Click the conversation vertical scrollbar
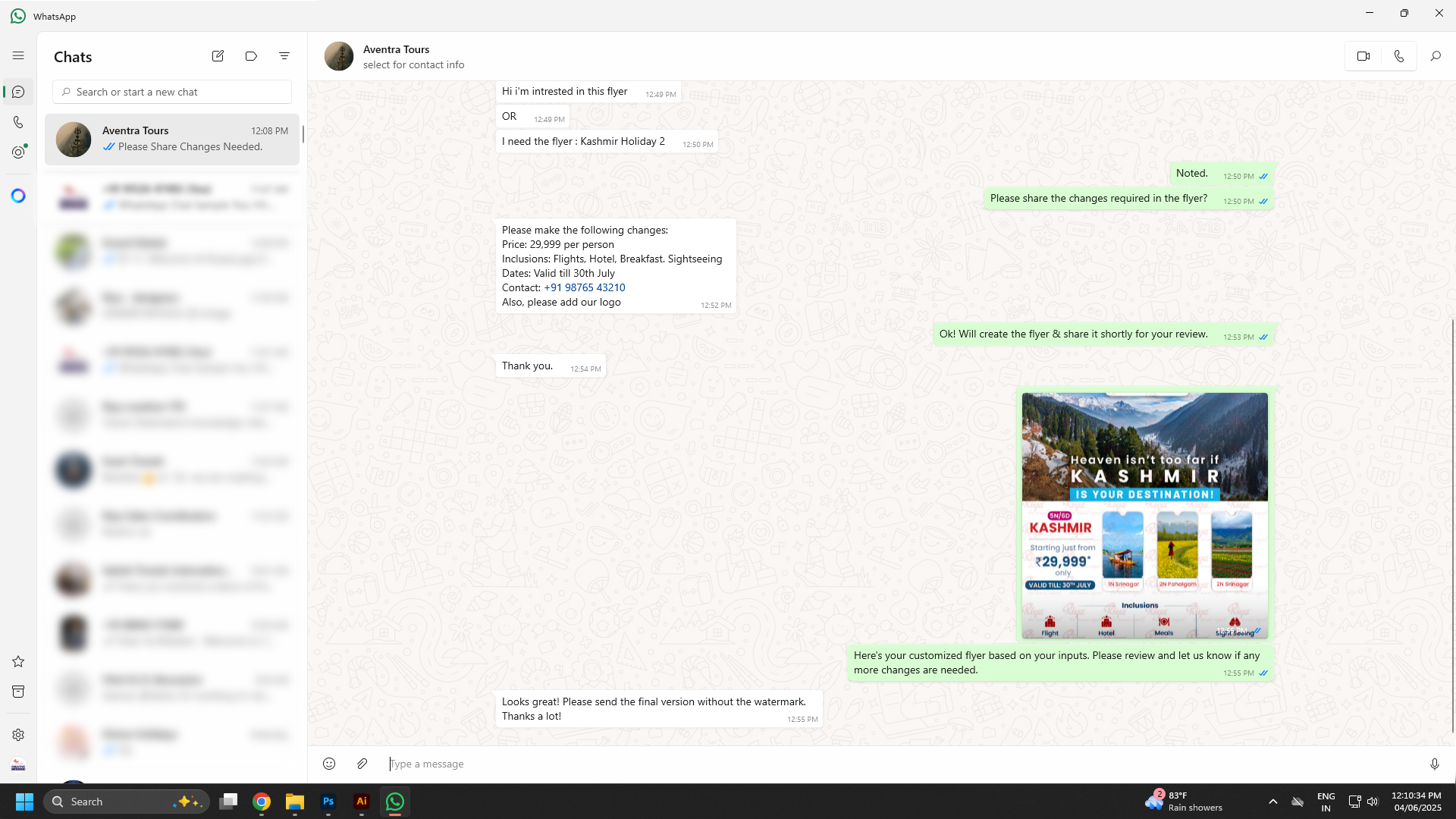Viewport: 1456px width, 819px height. 1452,525
